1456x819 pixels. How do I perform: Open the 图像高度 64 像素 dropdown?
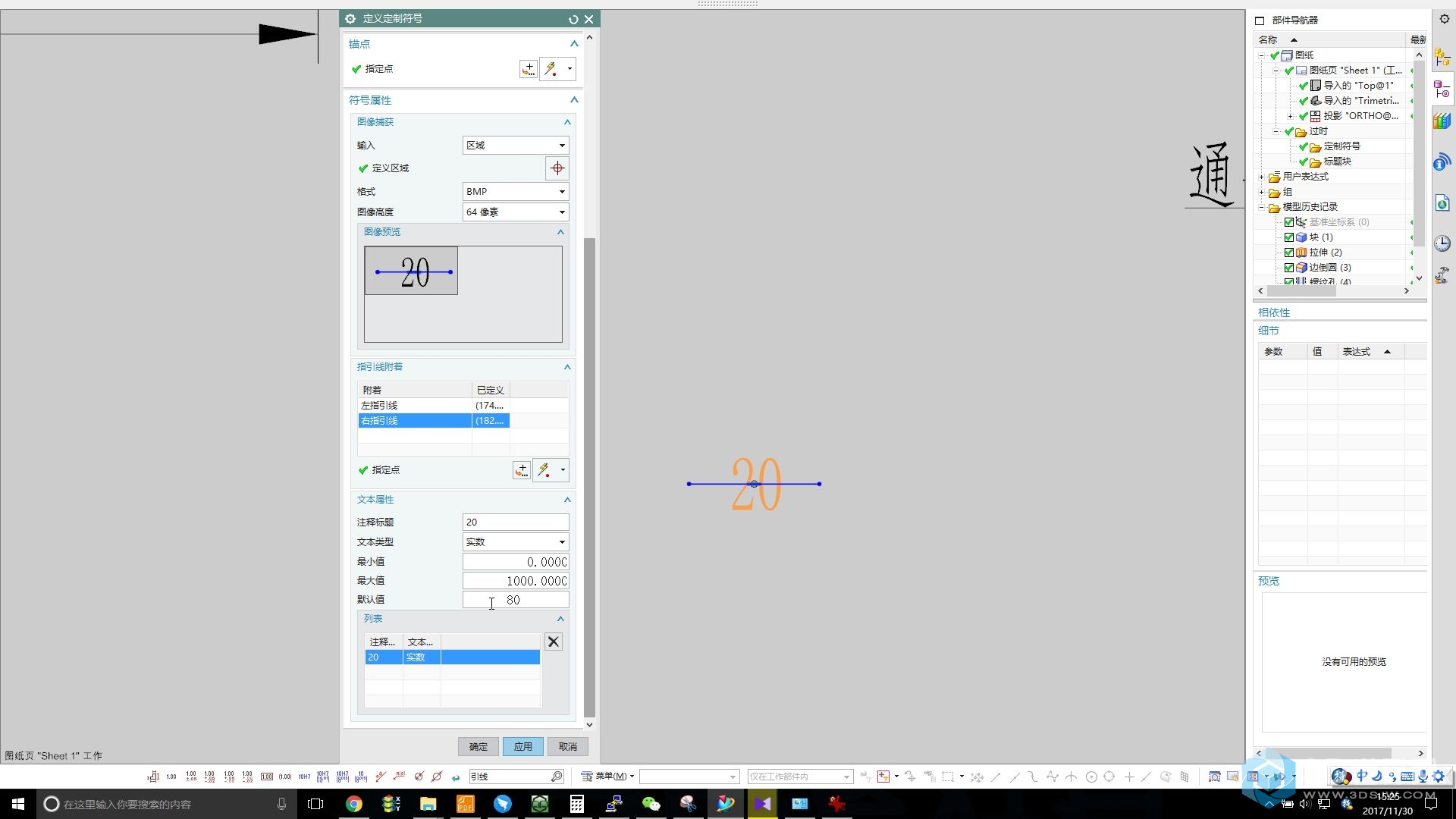click(x=516, y=212)
